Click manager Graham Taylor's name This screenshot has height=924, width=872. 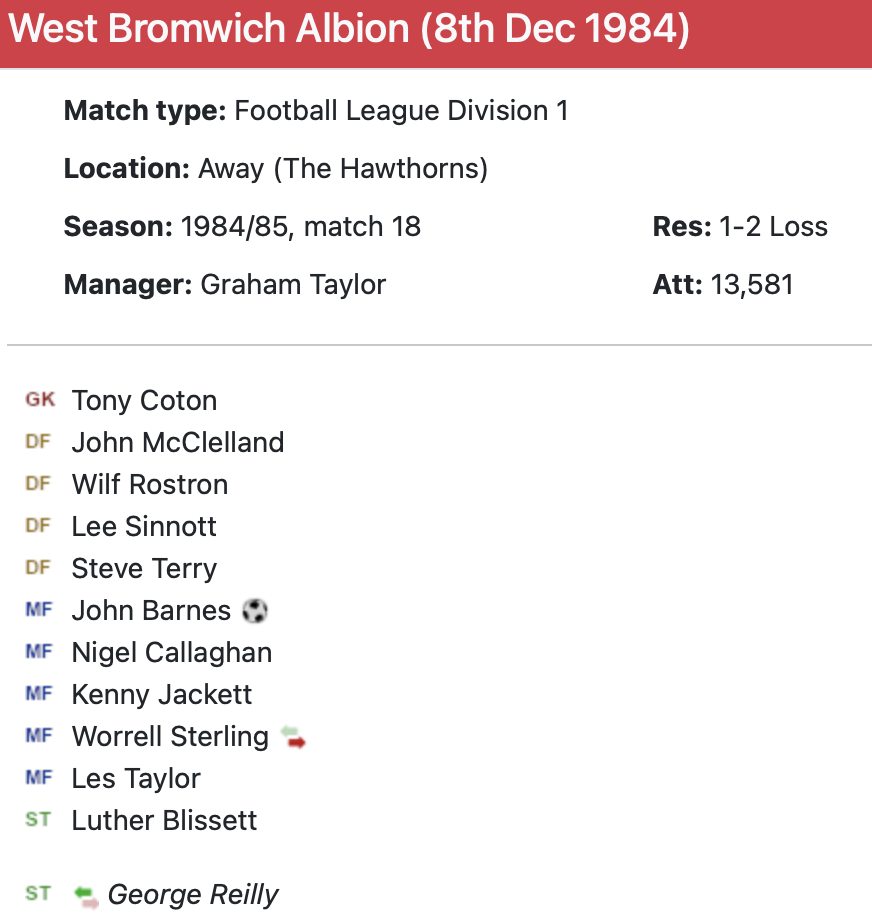click(x=293, y=285)
